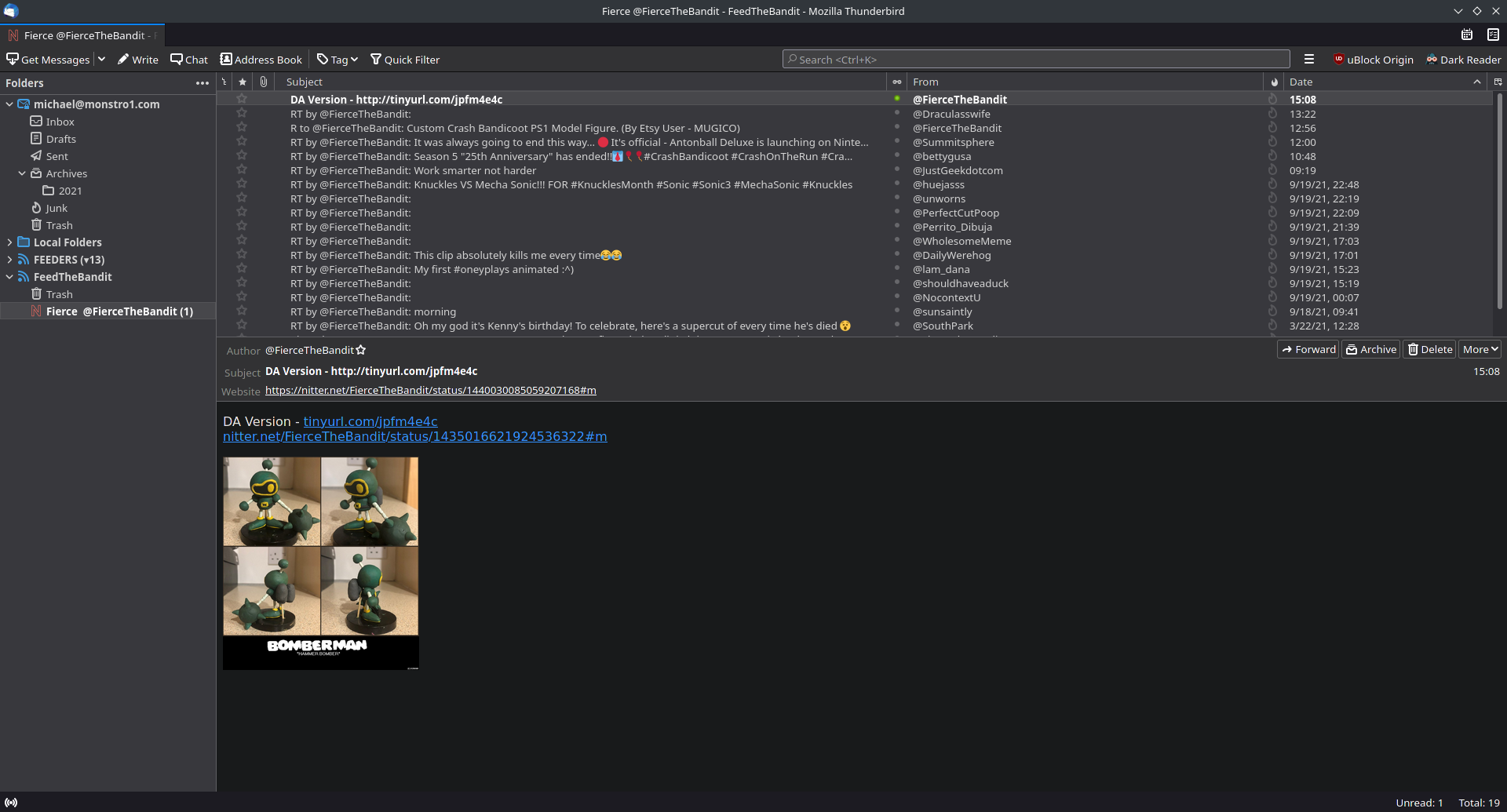The width and height of the screenshot is (1507, 812).
Task: Sort by starred column header
Action: pos(243,82)
